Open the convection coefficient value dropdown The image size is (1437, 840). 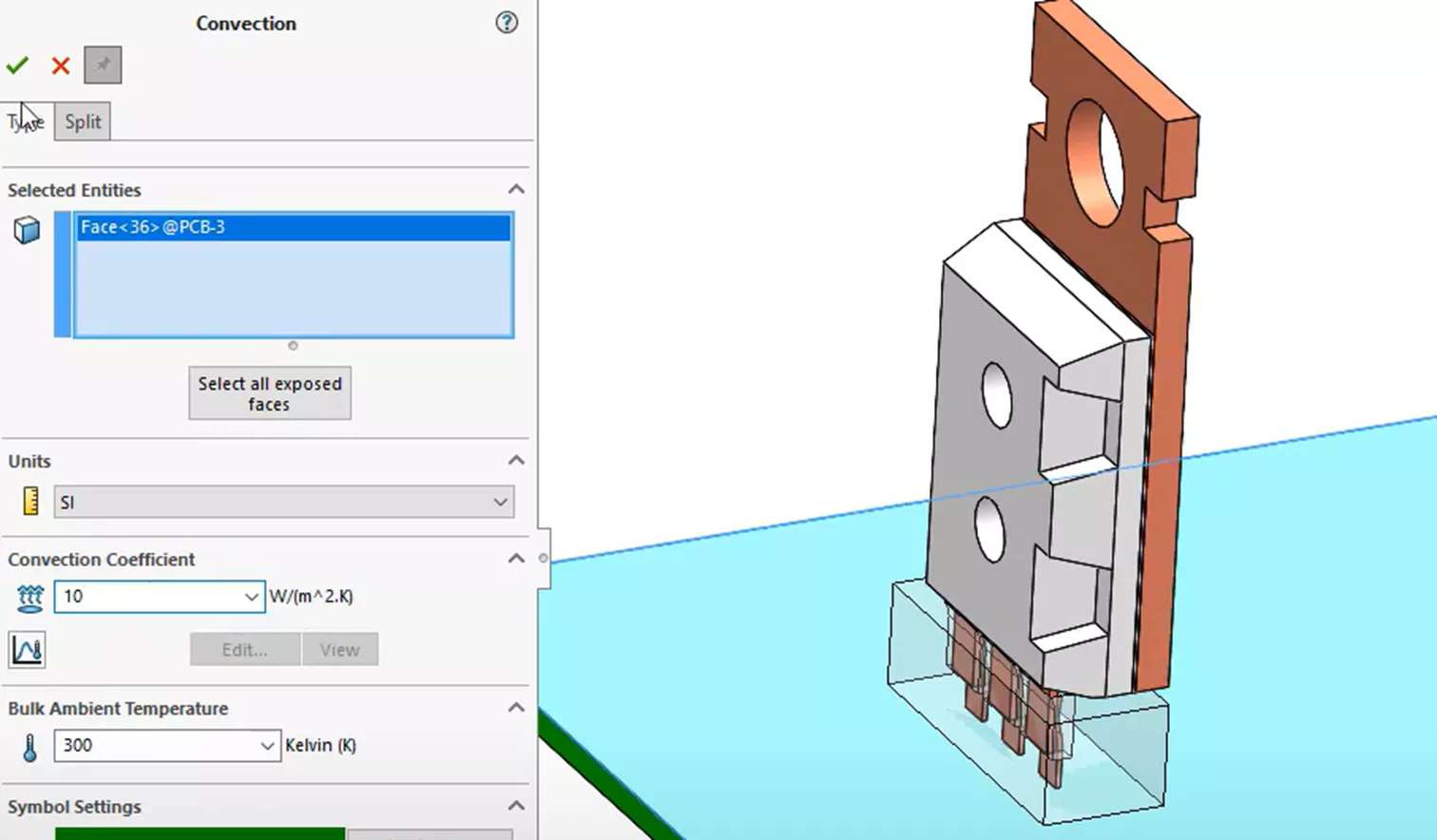point(250,597)
